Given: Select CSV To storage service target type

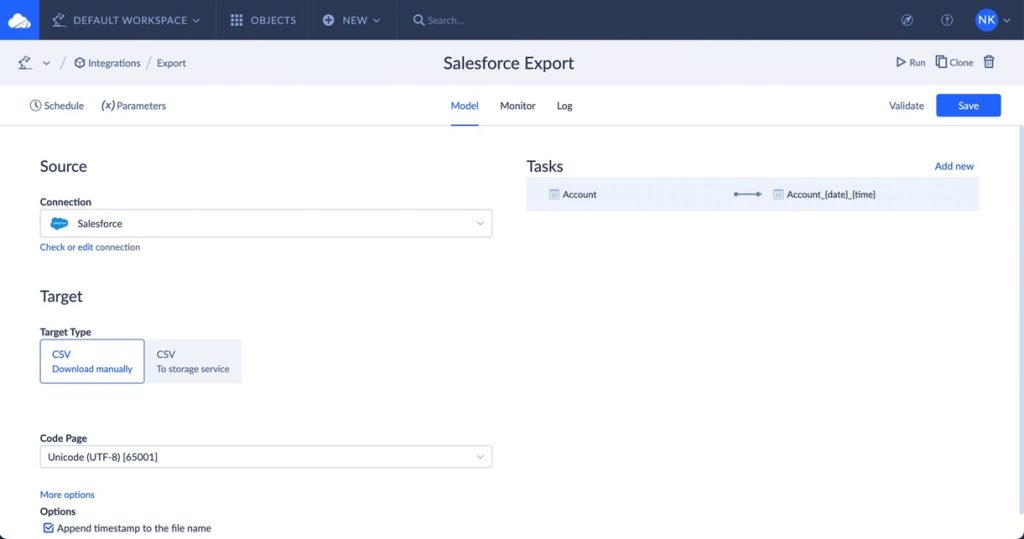Looking at the screenshot, I should coord(193,361).
